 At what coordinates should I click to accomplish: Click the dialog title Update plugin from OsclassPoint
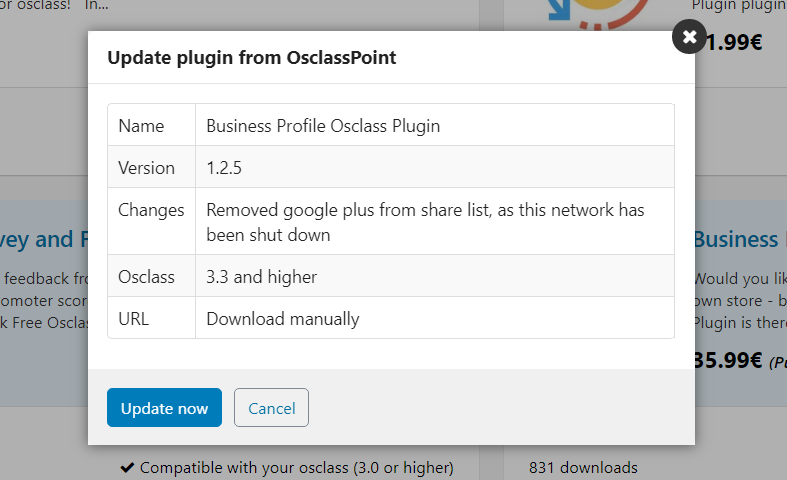pyautogui.click(x=251, y=58)
